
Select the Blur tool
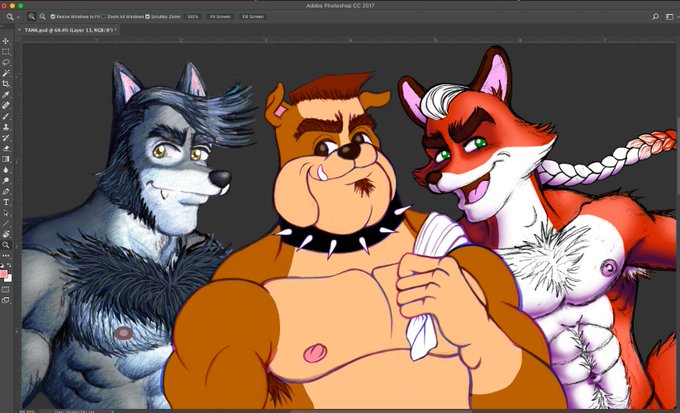(x=6, y=170)
